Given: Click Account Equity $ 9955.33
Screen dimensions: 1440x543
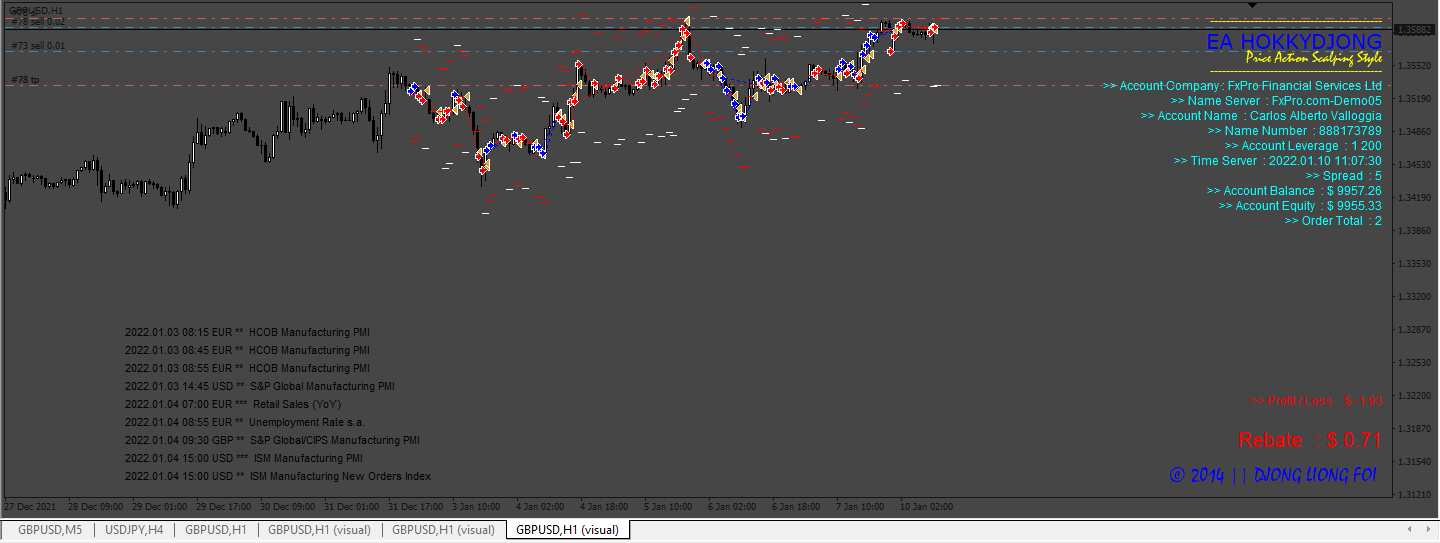Looking at the screenshot, I should [x=1301, y=206].
